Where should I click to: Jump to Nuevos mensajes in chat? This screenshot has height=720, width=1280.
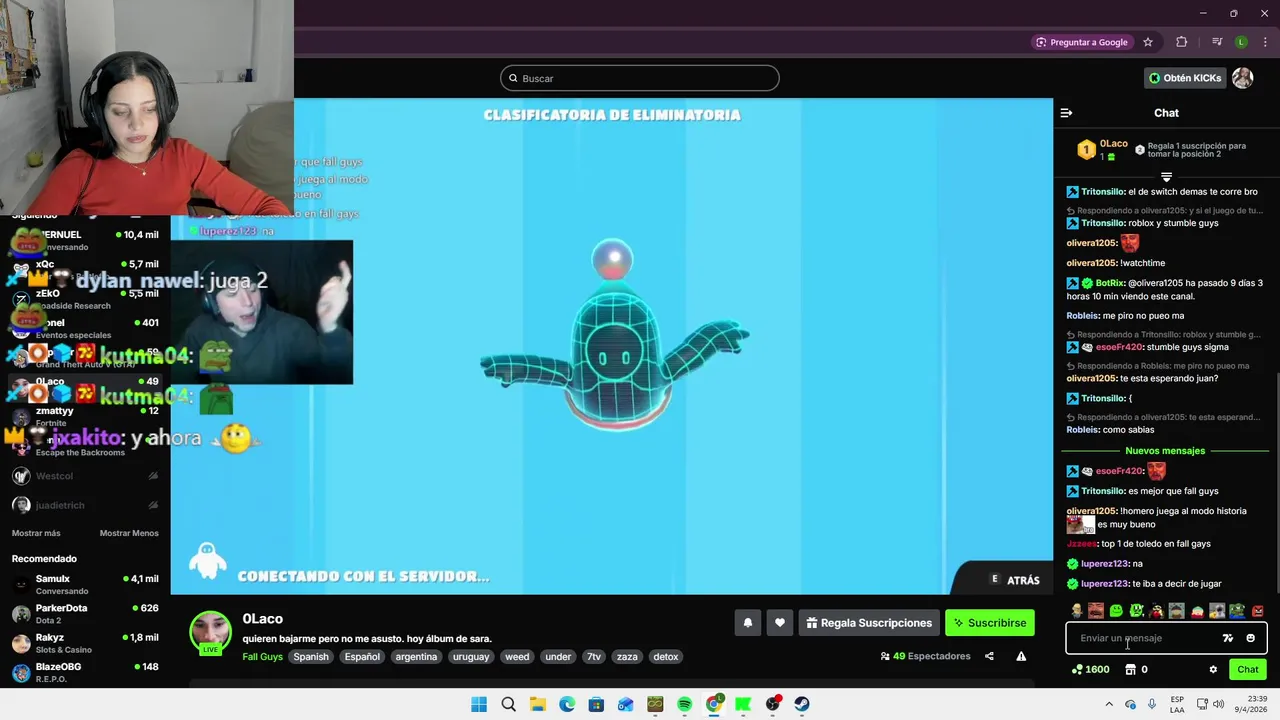1165,451
